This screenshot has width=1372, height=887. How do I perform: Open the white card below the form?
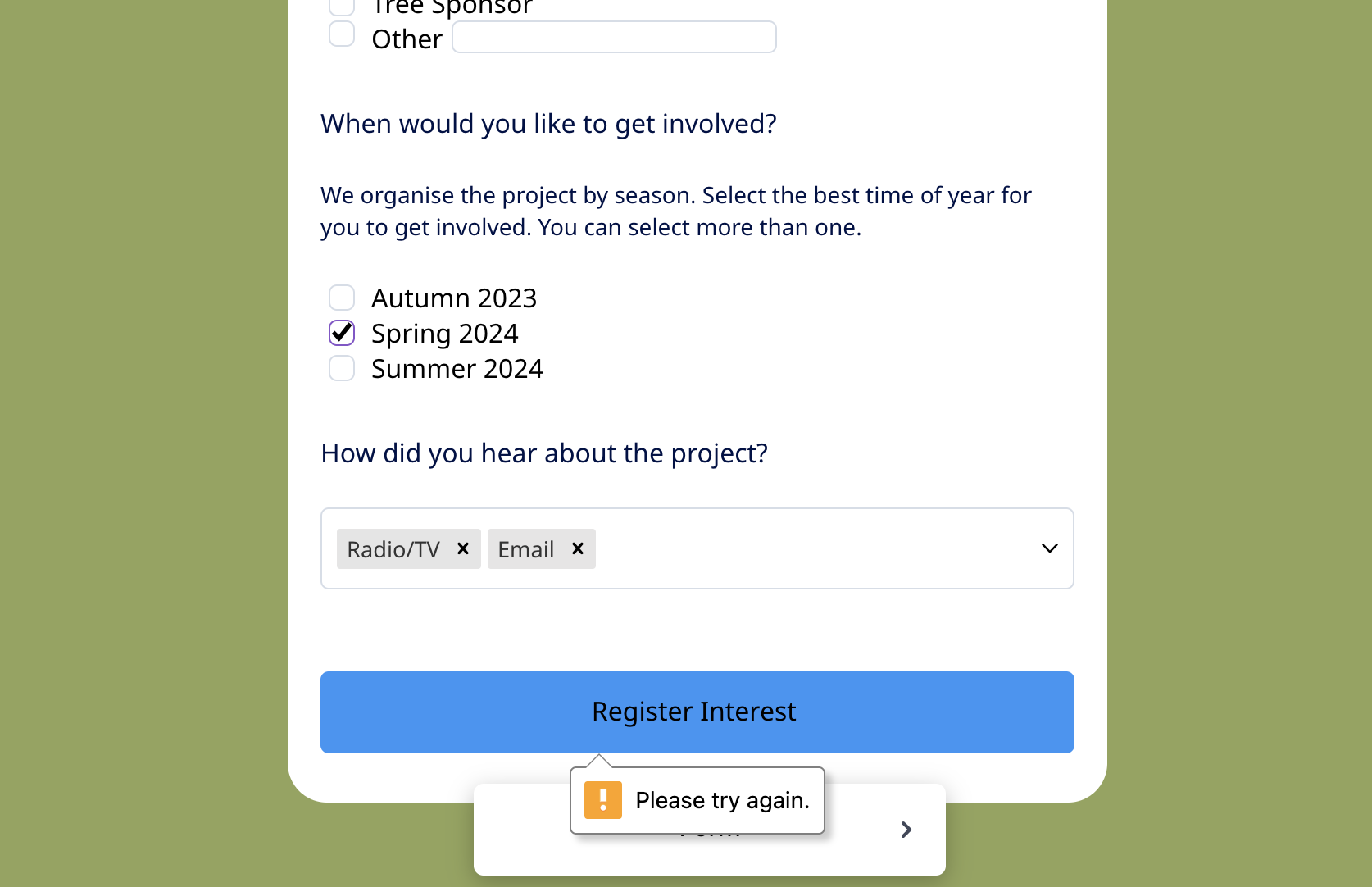pyautogui.click(x=710, y=830)
